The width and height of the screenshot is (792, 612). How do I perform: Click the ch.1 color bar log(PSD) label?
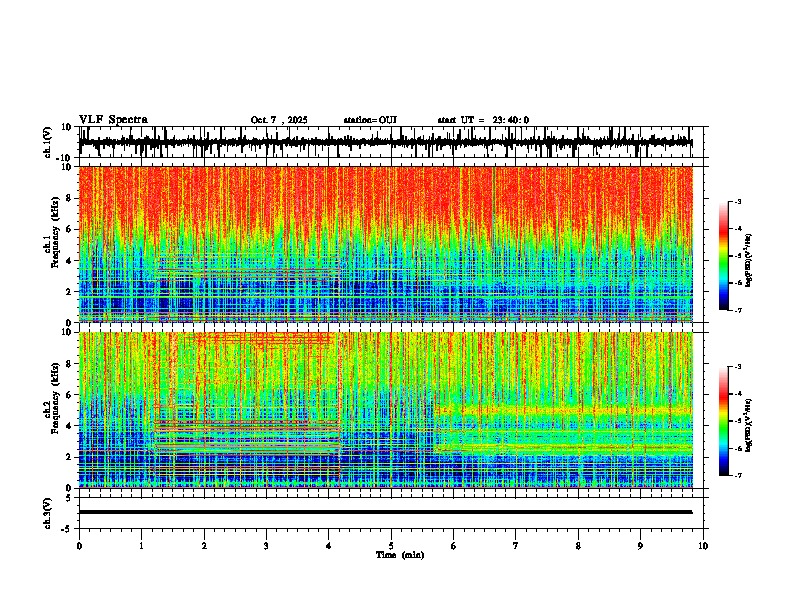coord(749,260)
